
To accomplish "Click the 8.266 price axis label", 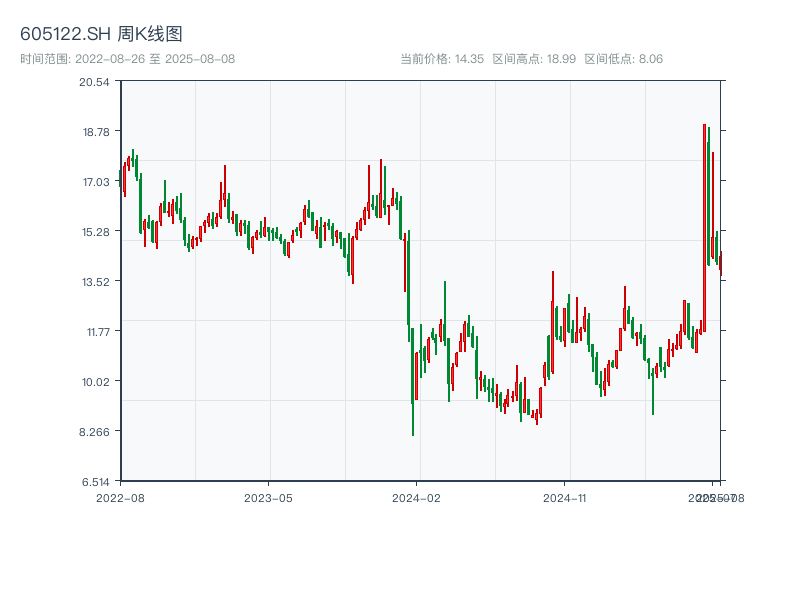I will [x=95, y=431].
